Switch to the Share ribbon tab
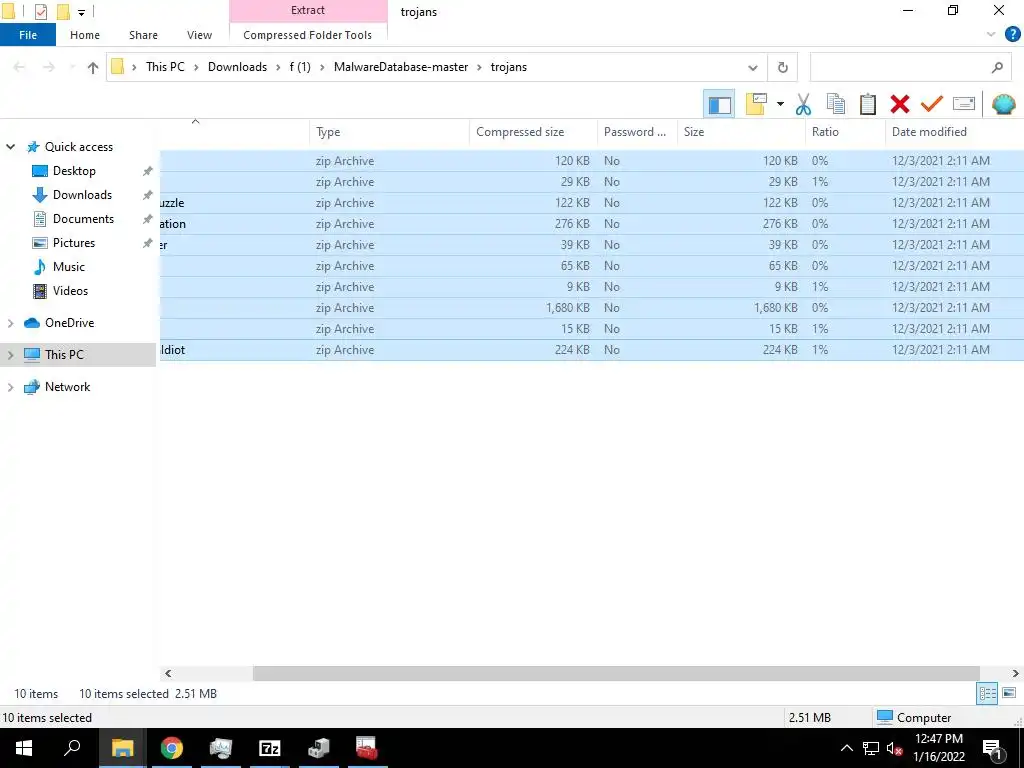Image resolution: width=1024 pixels, height=768 pixels. click(x=143, y=35)
